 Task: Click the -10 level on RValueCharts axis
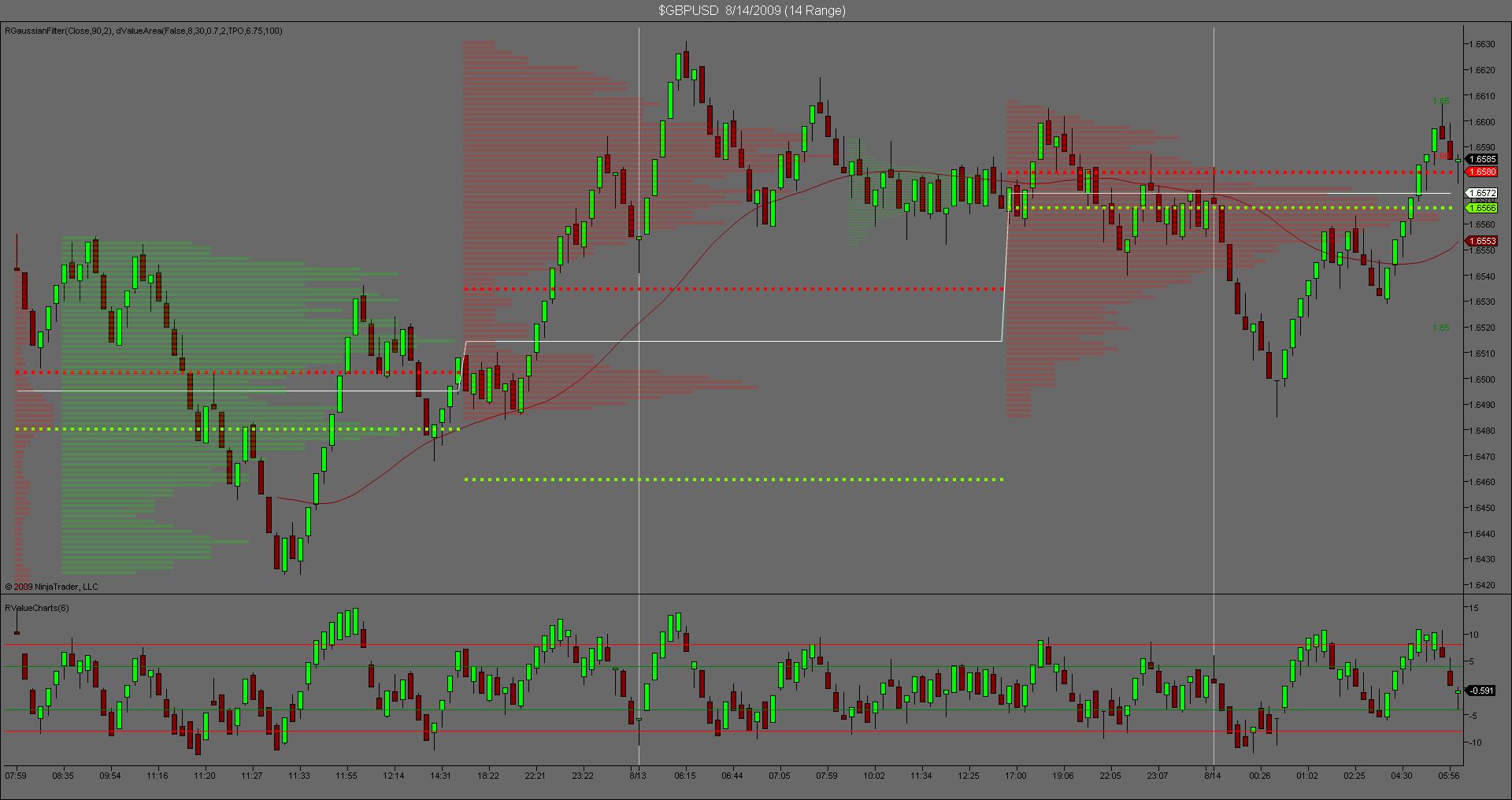1475,743
